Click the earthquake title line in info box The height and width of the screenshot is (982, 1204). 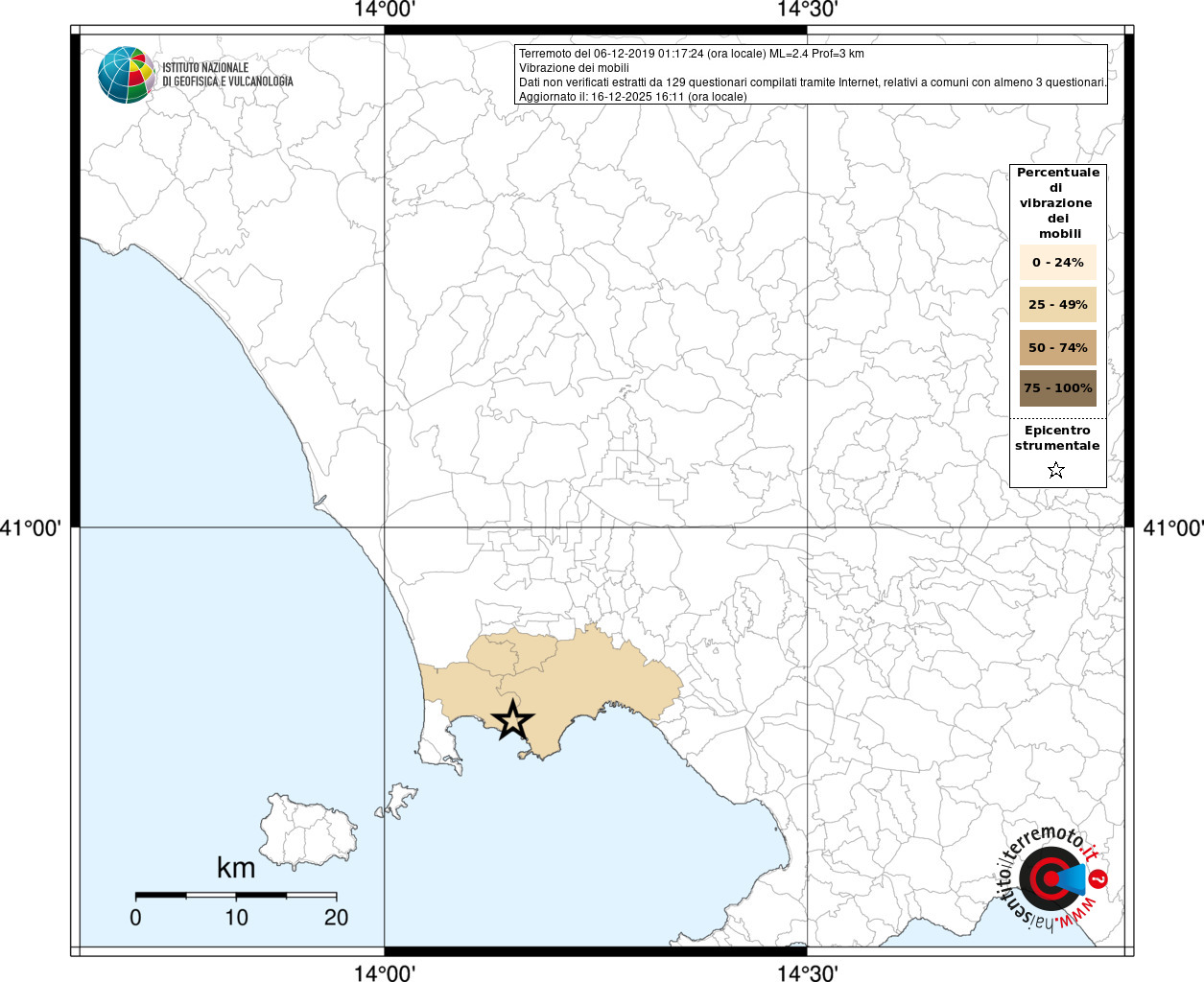(692, 54)
